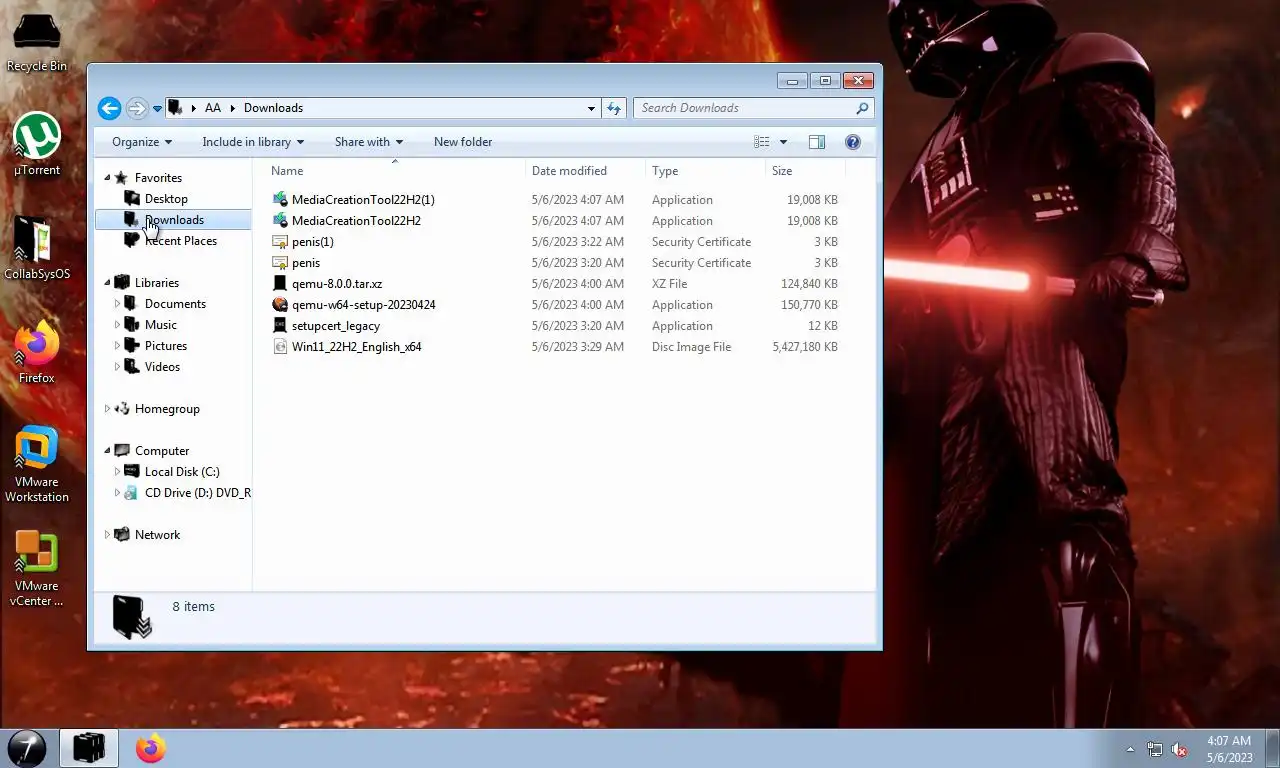1280x768 pixels.
Task: Sort by Date modified column header
Action: tap(585, 171)
